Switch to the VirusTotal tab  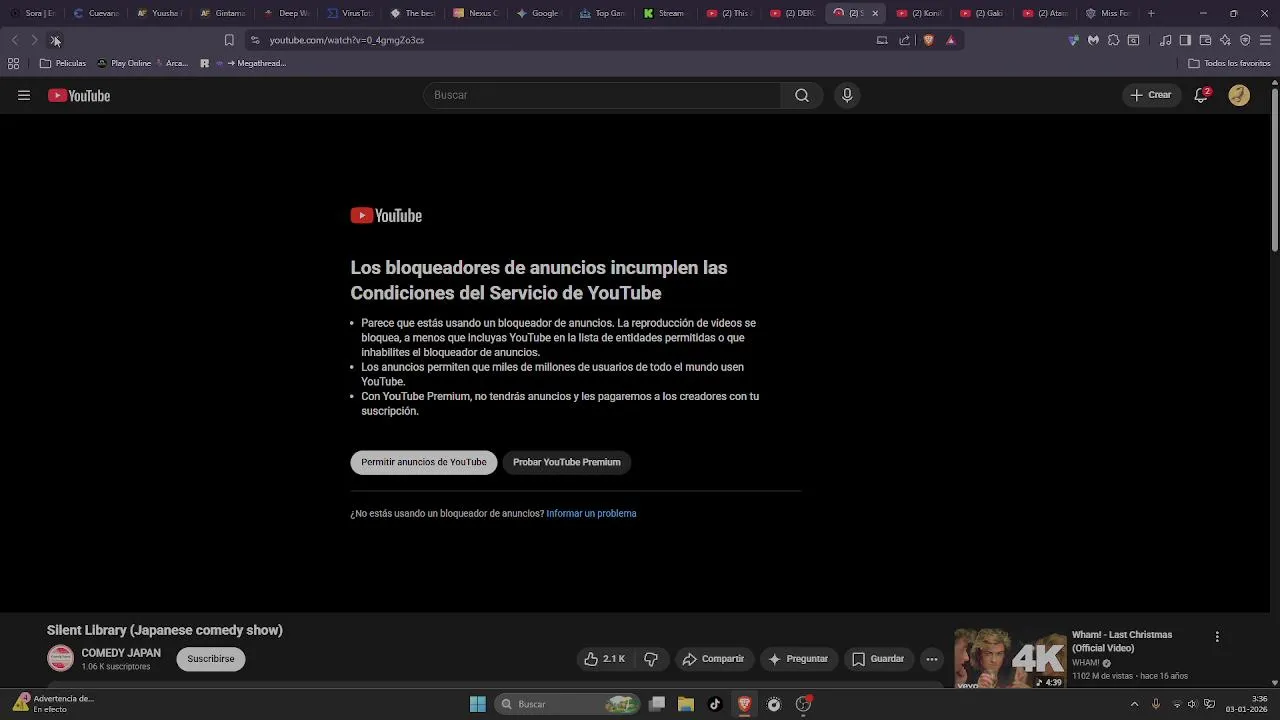[x=350, y=13]
